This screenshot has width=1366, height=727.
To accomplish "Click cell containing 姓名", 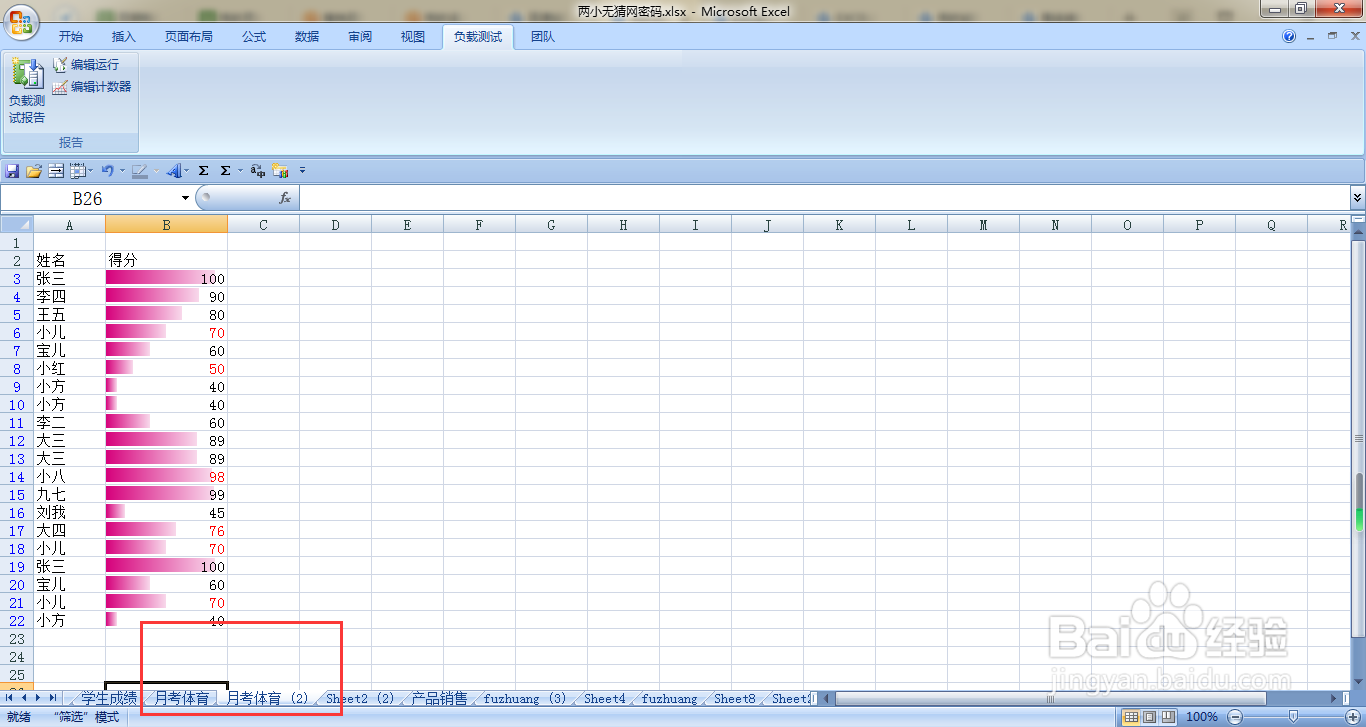I will (69, 260).
